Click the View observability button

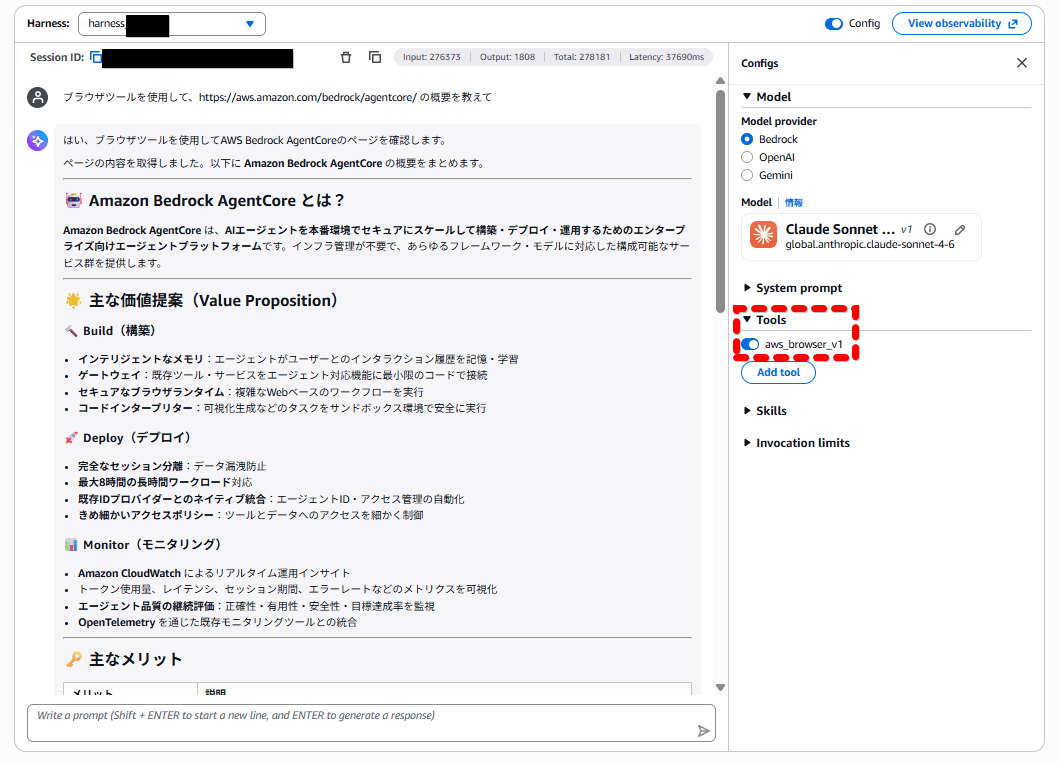(961, 24)
